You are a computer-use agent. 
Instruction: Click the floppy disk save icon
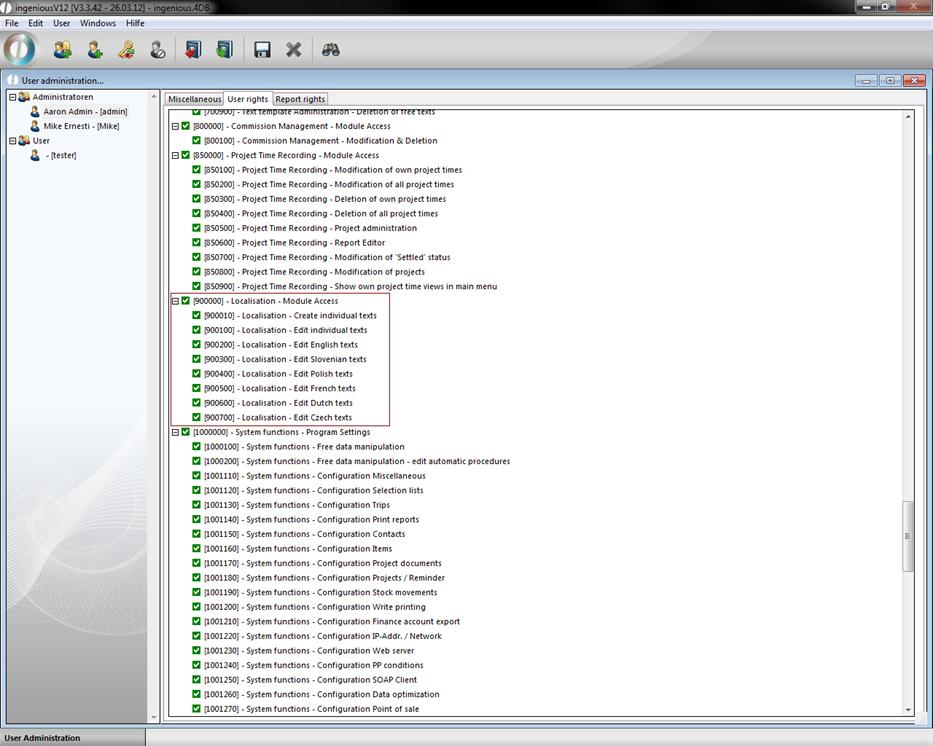pyautogui.click(x=262, y=50)
